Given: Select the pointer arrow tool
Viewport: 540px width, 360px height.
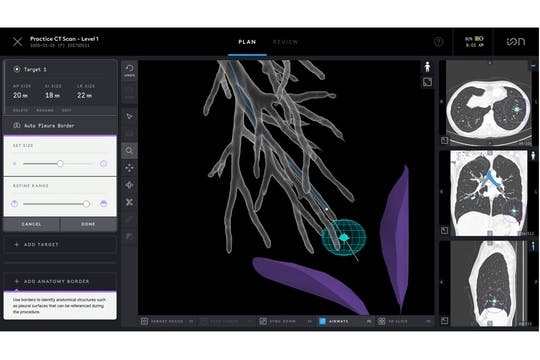Looking at the screenshot, I should tap(129, 116).
